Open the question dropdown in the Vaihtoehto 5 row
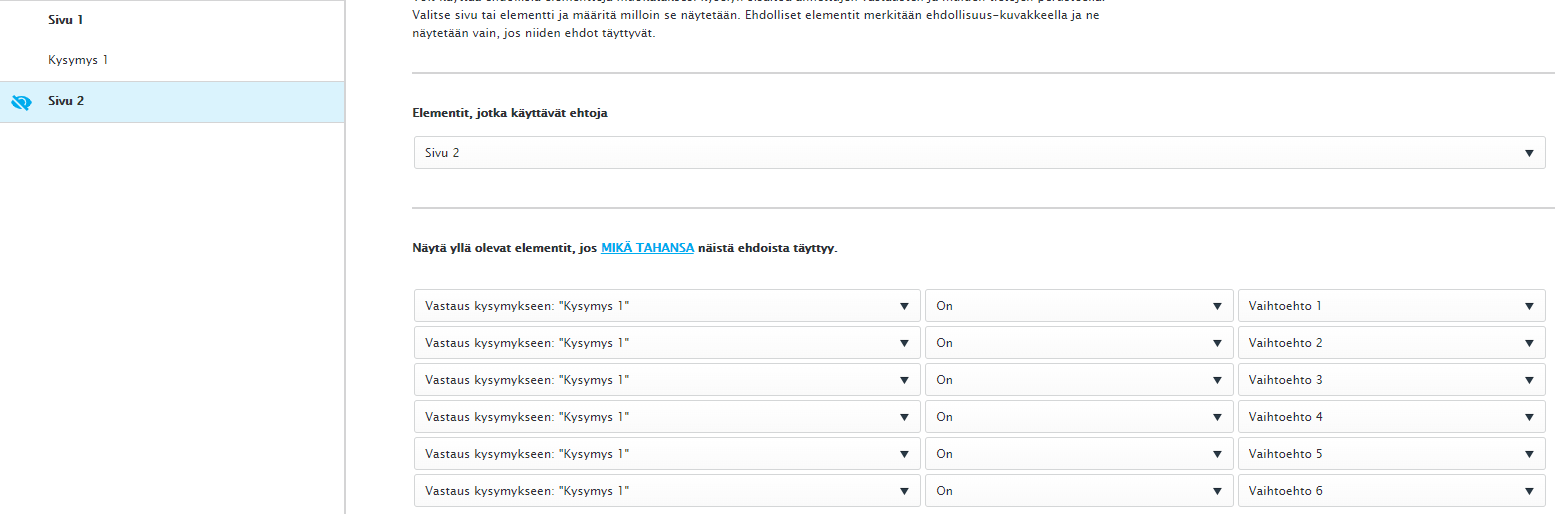 [667, 454]
